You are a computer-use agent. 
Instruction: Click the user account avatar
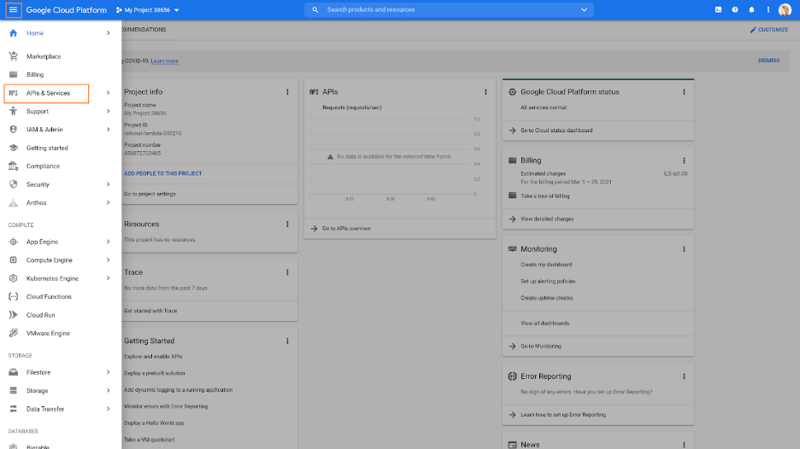[785, 10]
